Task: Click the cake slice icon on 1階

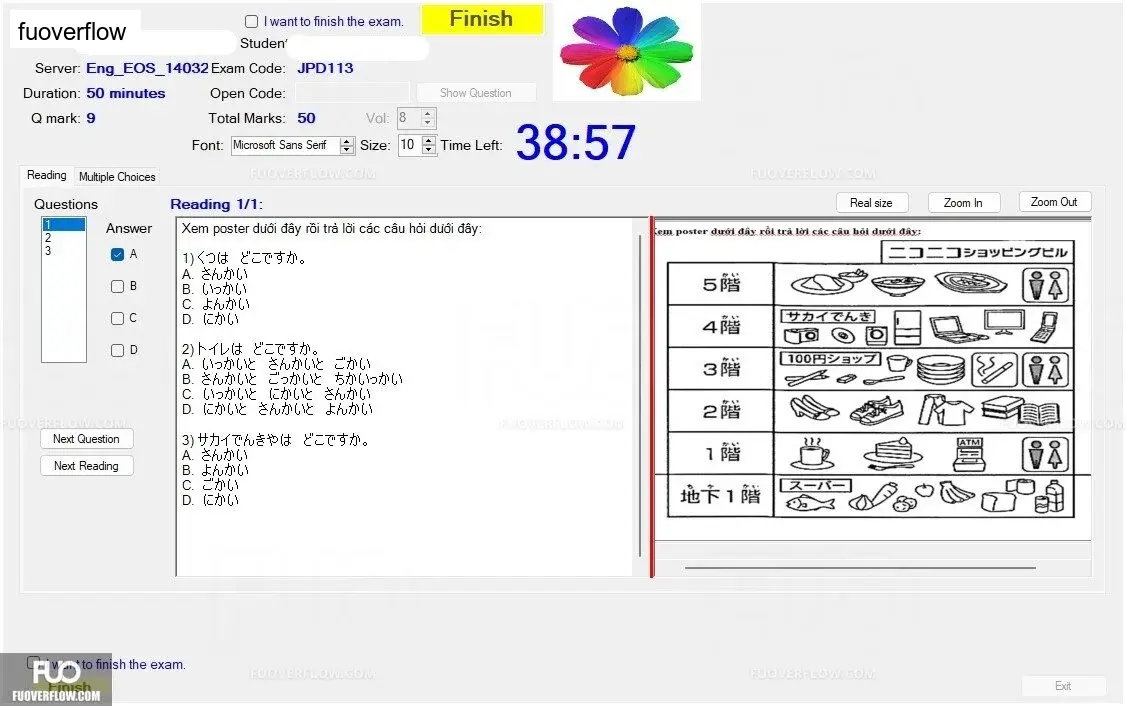Action: click(893, 455)
